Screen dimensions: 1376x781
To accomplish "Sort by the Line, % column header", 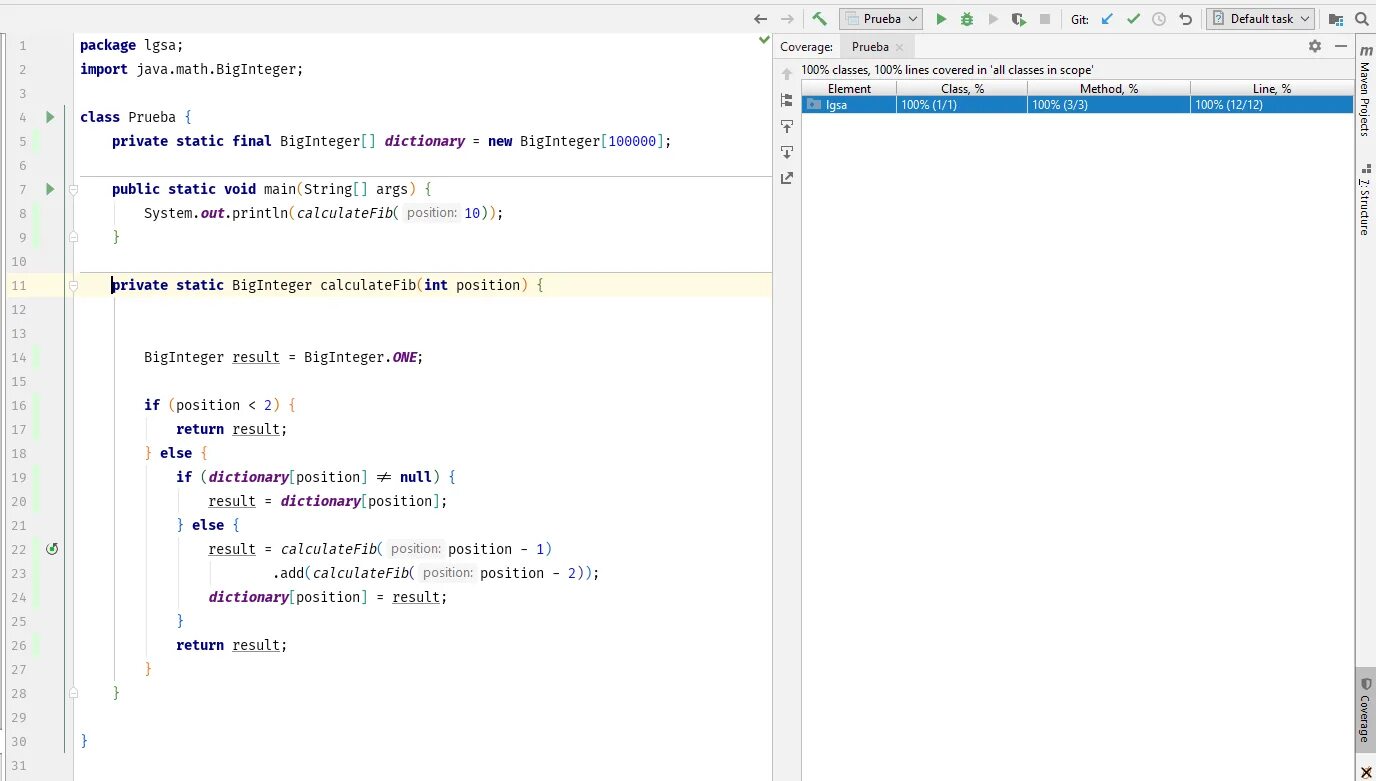I will click(x=1272, y=89).
